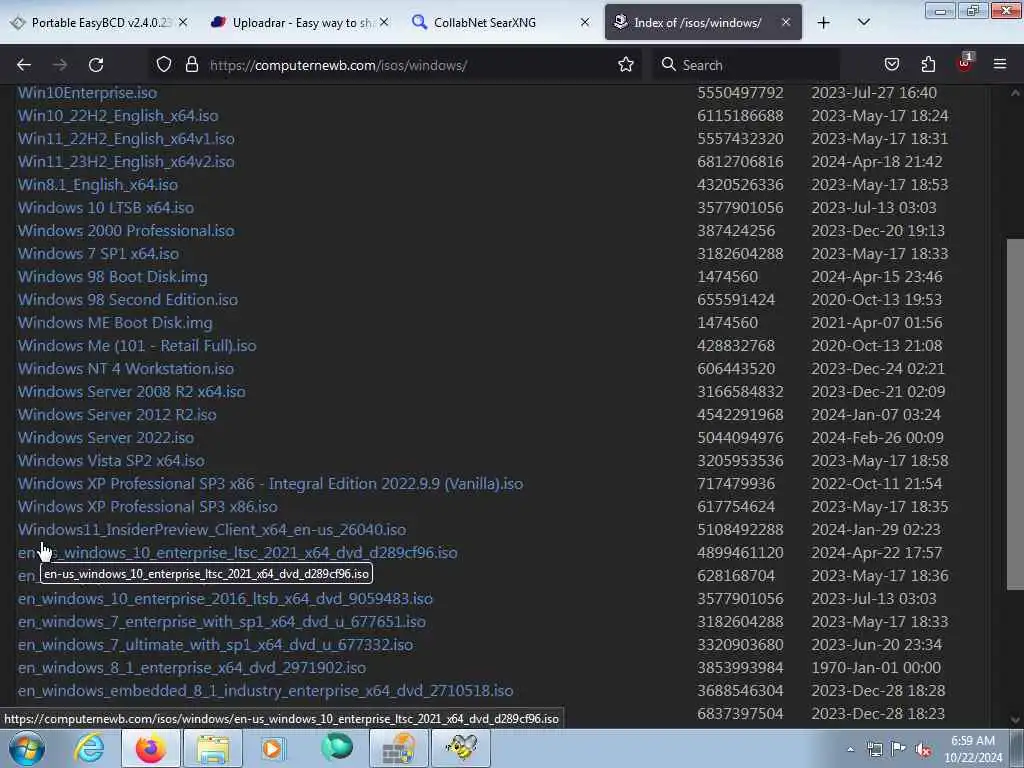Download Windows11_InsiderPreview_Client_x64 ISO
This screenshot has width=1024, height=768.
[x=212, y=530]
